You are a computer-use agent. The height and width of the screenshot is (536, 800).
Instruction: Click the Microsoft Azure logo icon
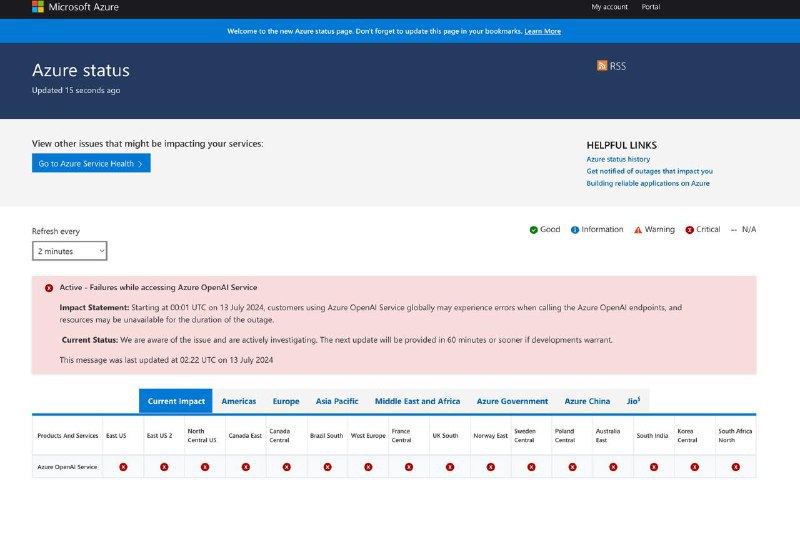[x=37, y=7]
